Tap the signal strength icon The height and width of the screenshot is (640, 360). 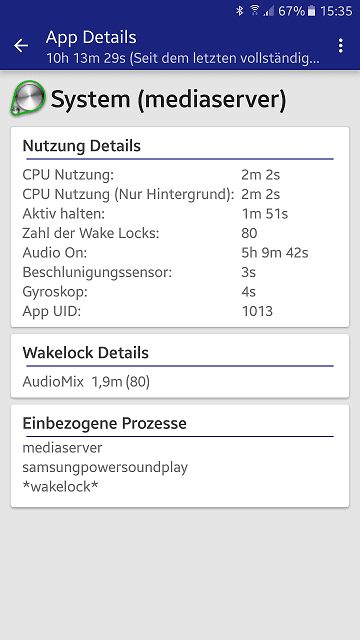tap(269, 11)
